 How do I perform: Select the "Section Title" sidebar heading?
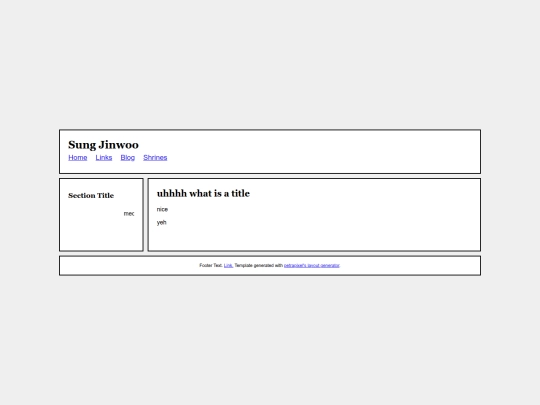(91, 195)
